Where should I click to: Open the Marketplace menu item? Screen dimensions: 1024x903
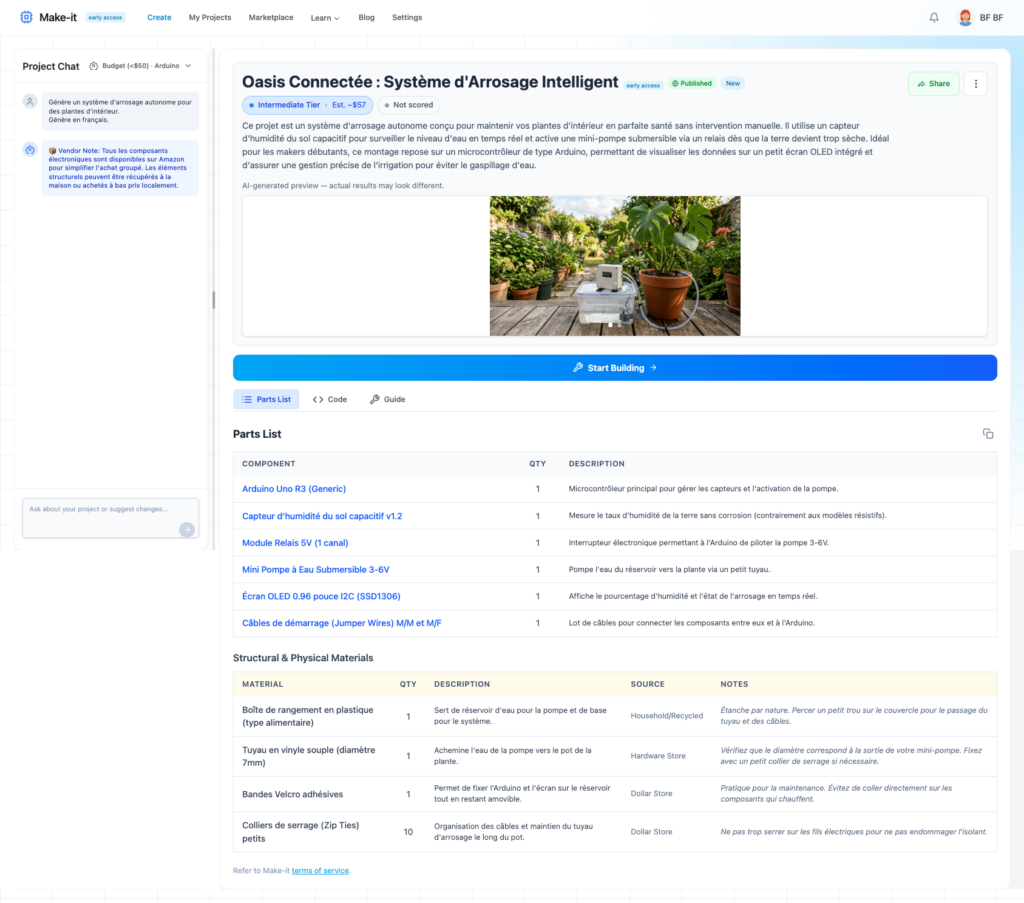pyautogui.click(x=271, y=18)
